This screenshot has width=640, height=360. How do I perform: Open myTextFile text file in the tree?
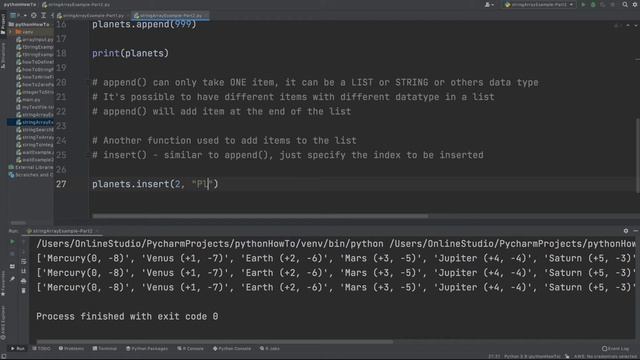(34, 107)
